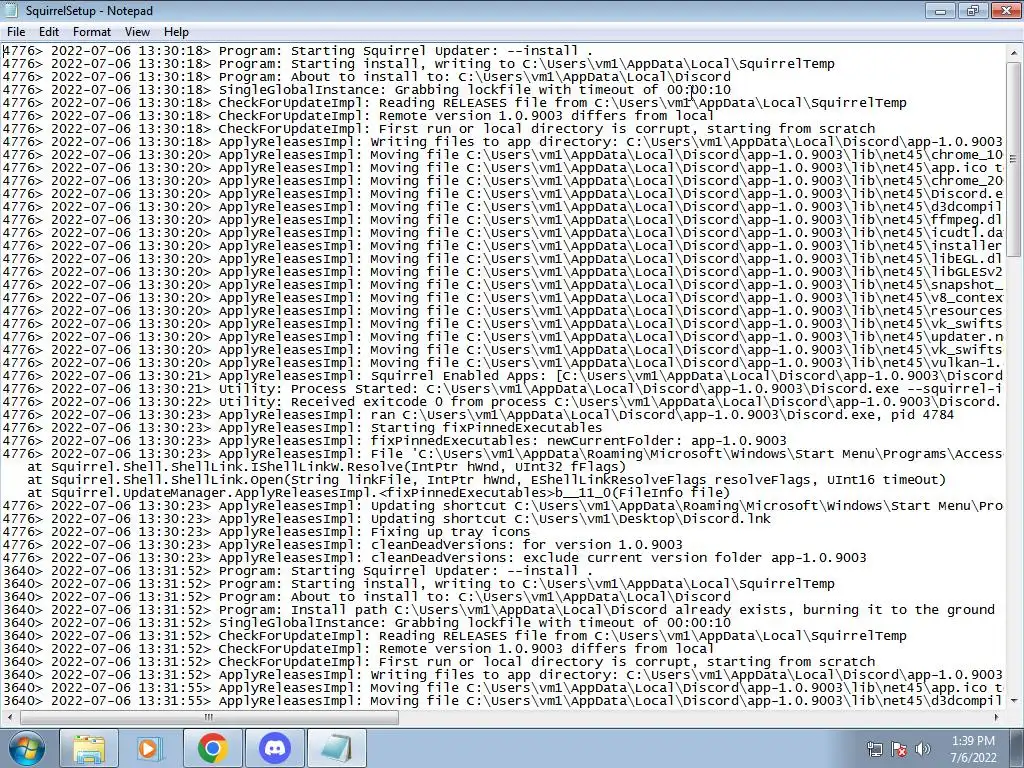Open the File menu

[16, 31]
